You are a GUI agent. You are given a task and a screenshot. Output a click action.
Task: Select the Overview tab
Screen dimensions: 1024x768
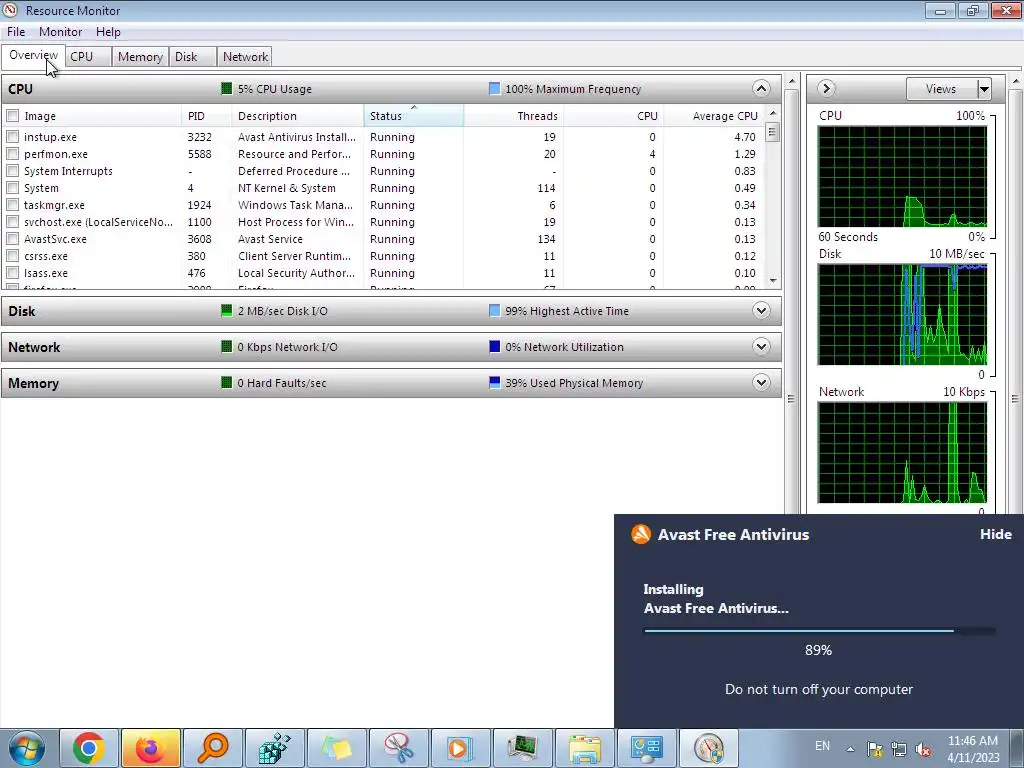[33, 56]
